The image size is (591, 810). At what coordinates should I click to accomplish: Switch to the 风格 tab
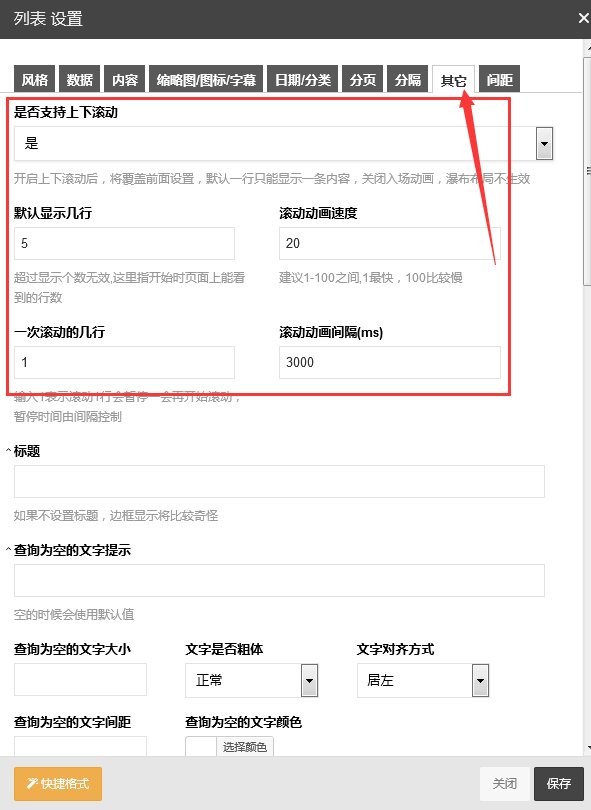click(x=35, y=79)
